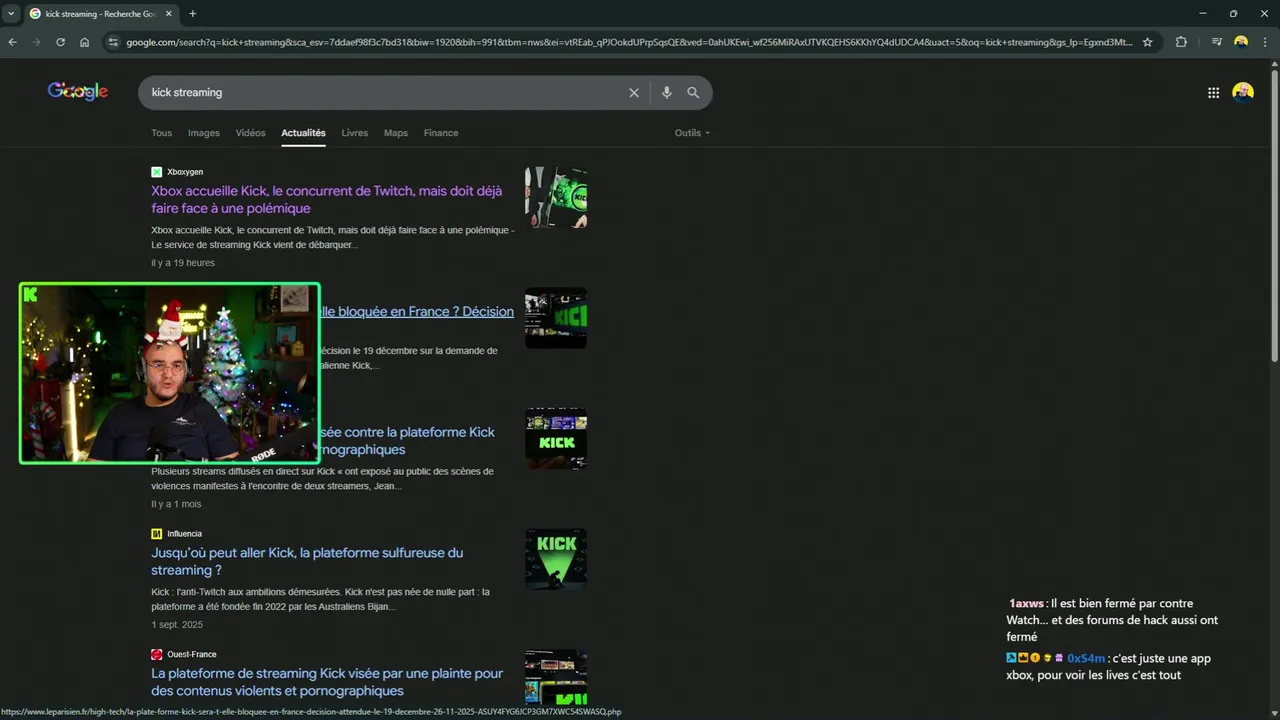
Task: Bookmark this page with the star
Action: 1147,42
